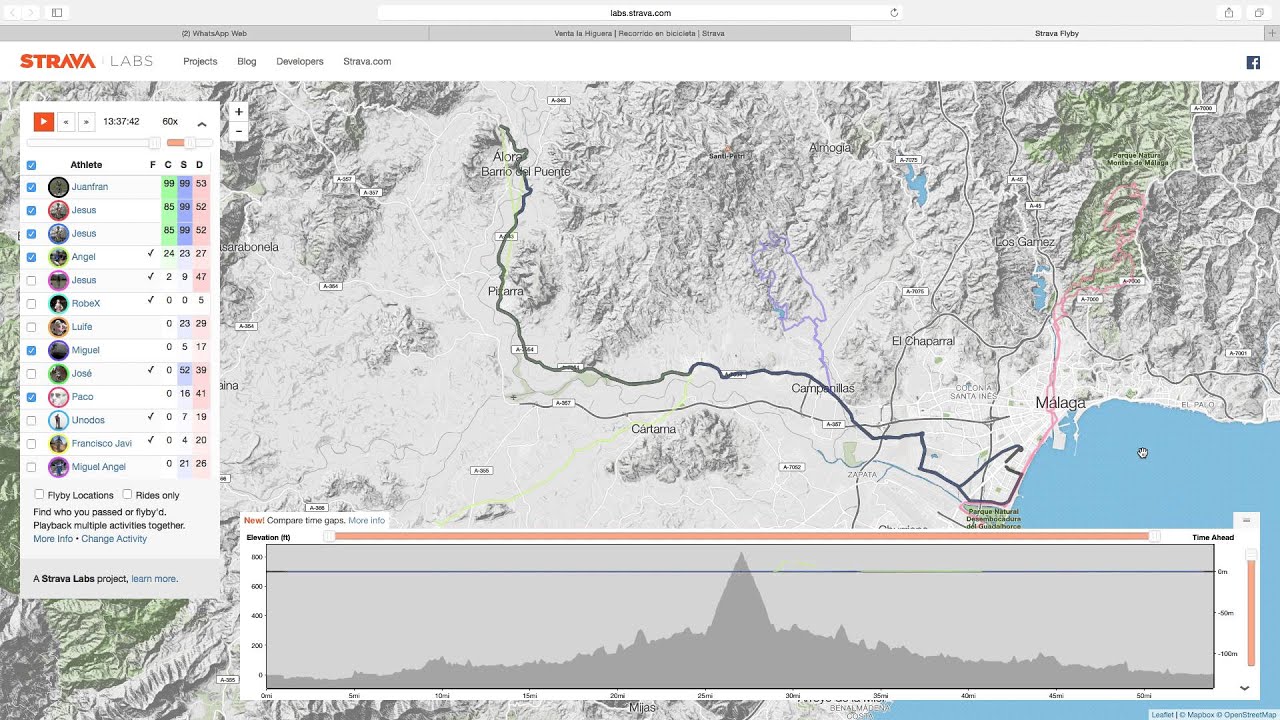Click the right handle of elevation range bar

click(x=1155, y=537)
